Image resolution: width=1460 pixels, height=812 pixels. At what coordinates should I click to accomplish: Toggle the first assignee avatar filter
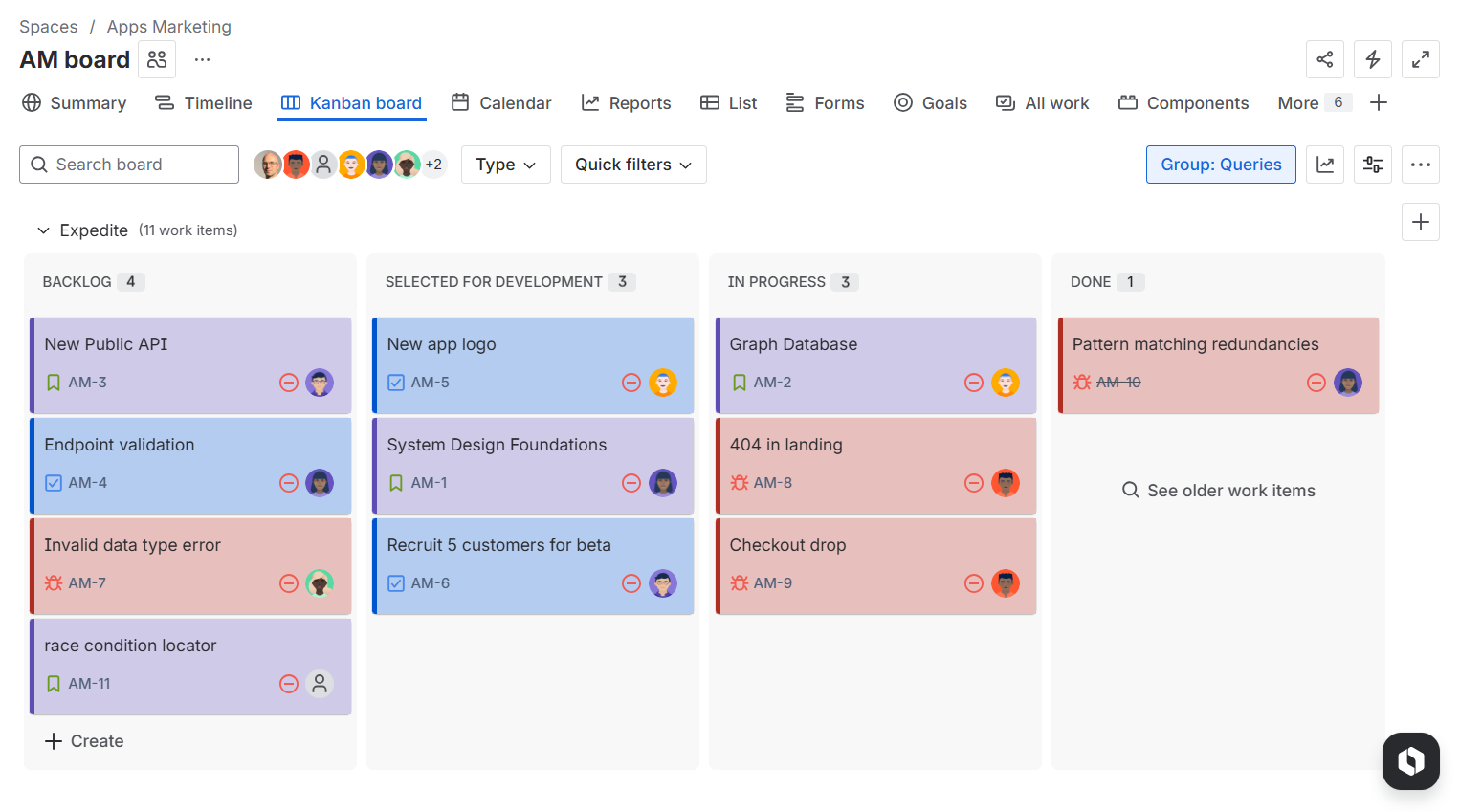(x=269, y=164)
